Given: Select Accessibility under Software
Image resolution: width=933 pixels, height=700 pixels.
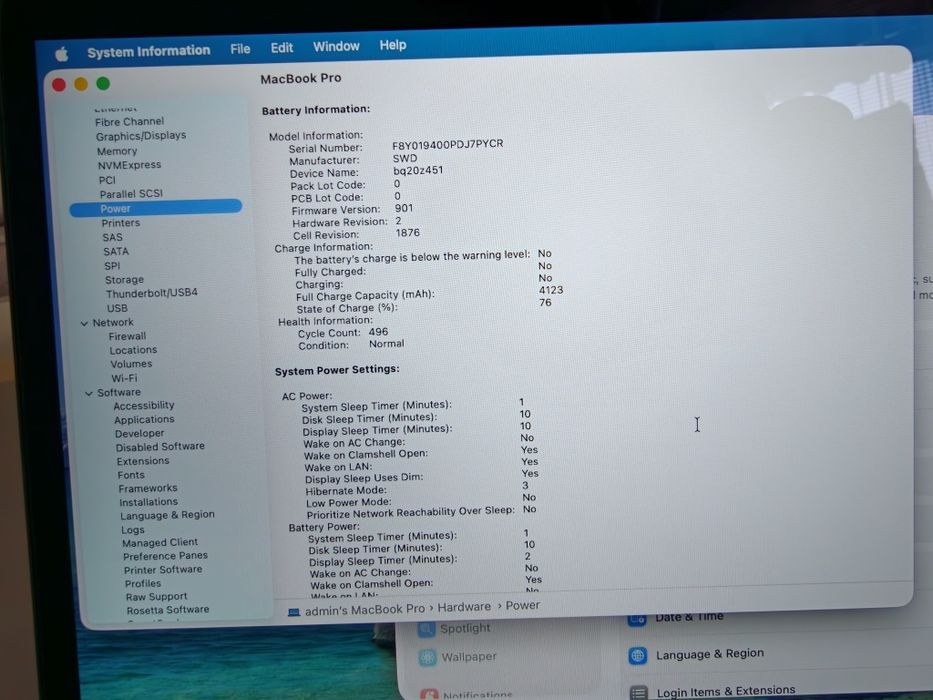Looking at the screenshot, I should pyautogui.click(x=144, y=405).
